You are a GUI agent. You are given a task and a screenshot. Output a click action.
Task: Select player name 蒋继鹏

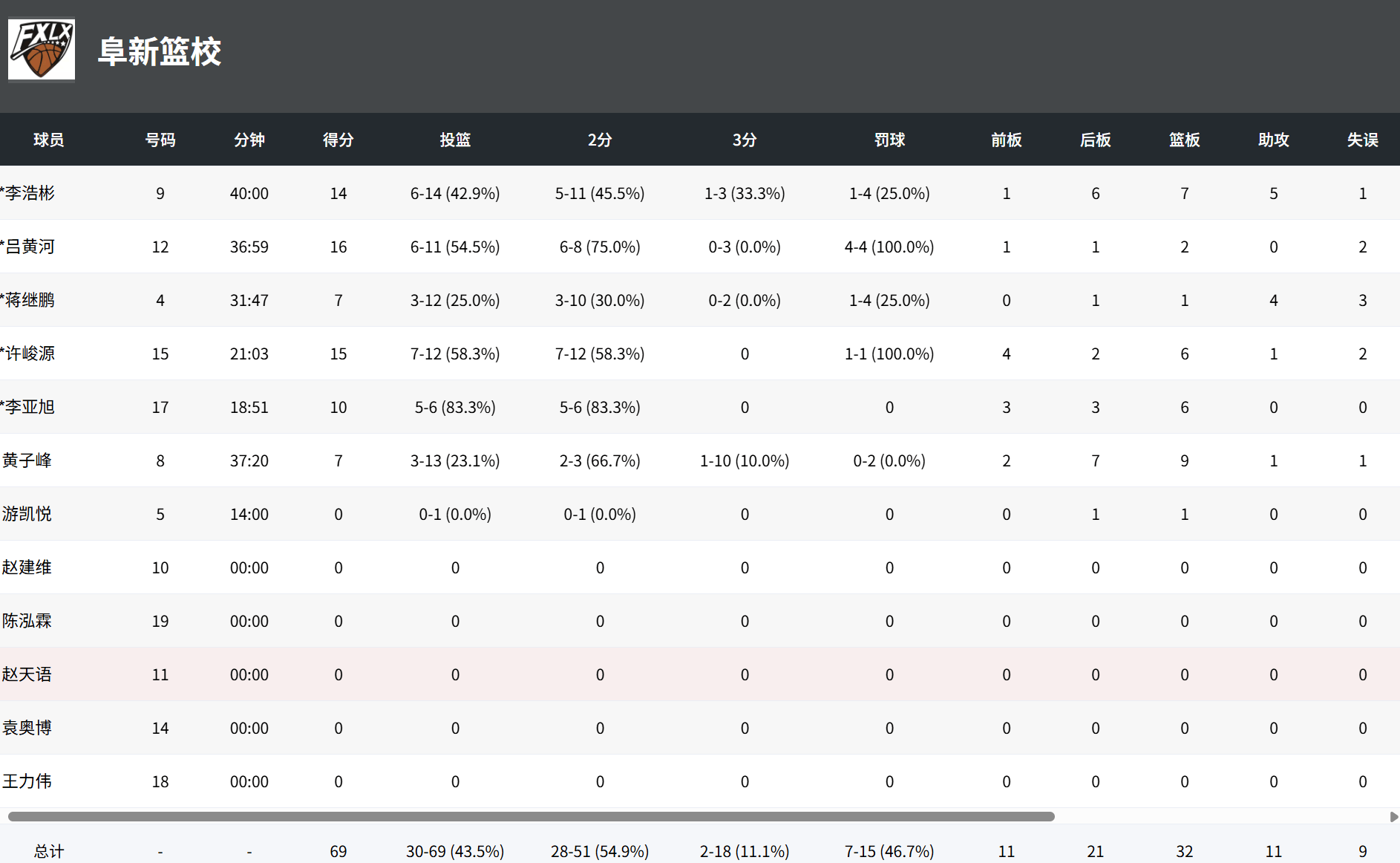click(30, 300)
